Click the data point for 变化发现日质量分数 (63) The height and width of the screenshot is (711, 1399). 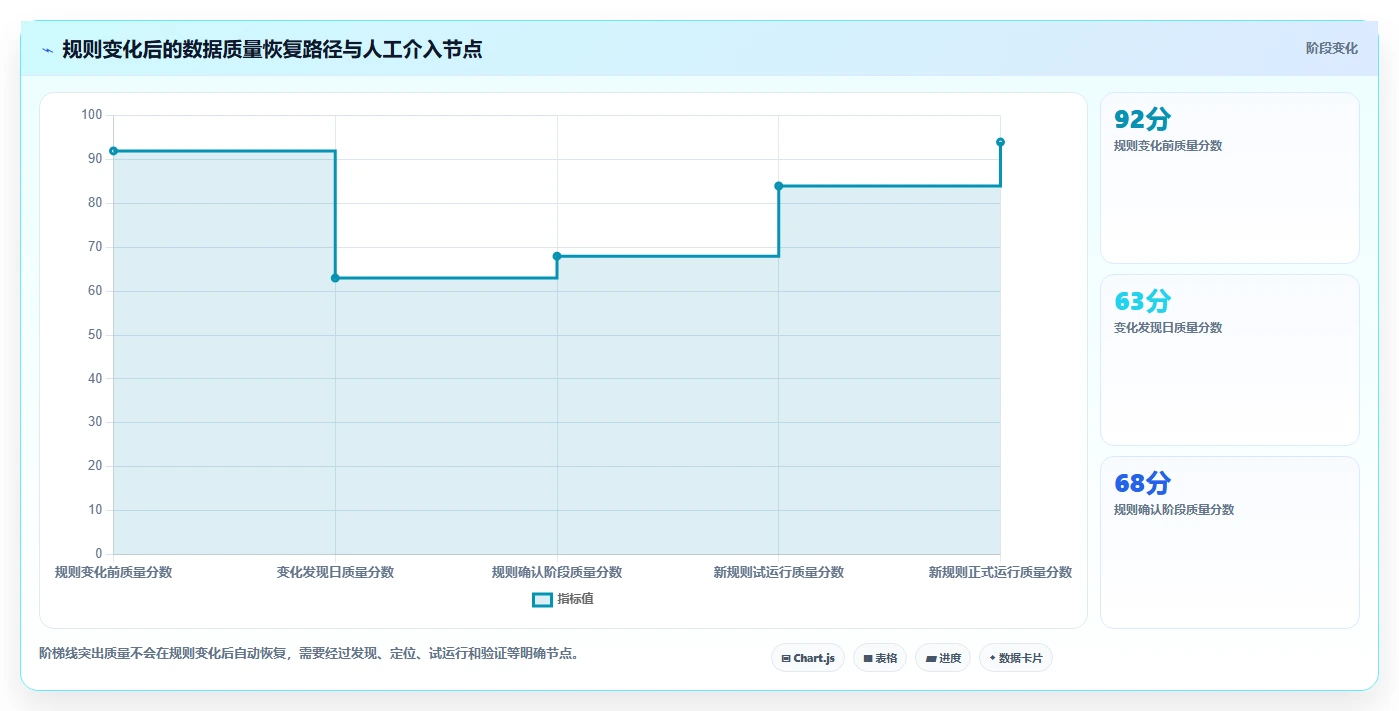pos(335,278)
